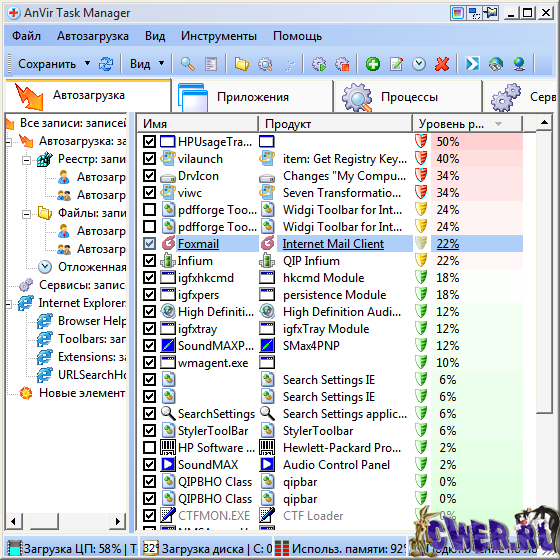Click the blue arrow run icon

[472, 64]
